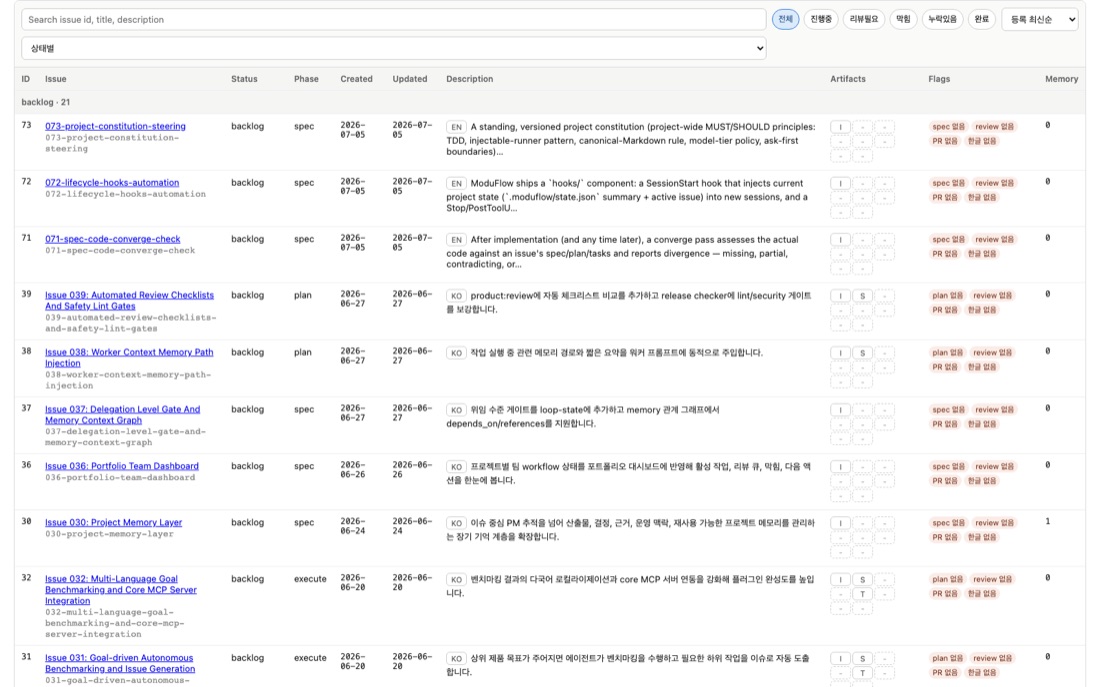This screenshot has width=1100, height=687.
Task: Click the Flags column header
Action: [x=939, y=79]
